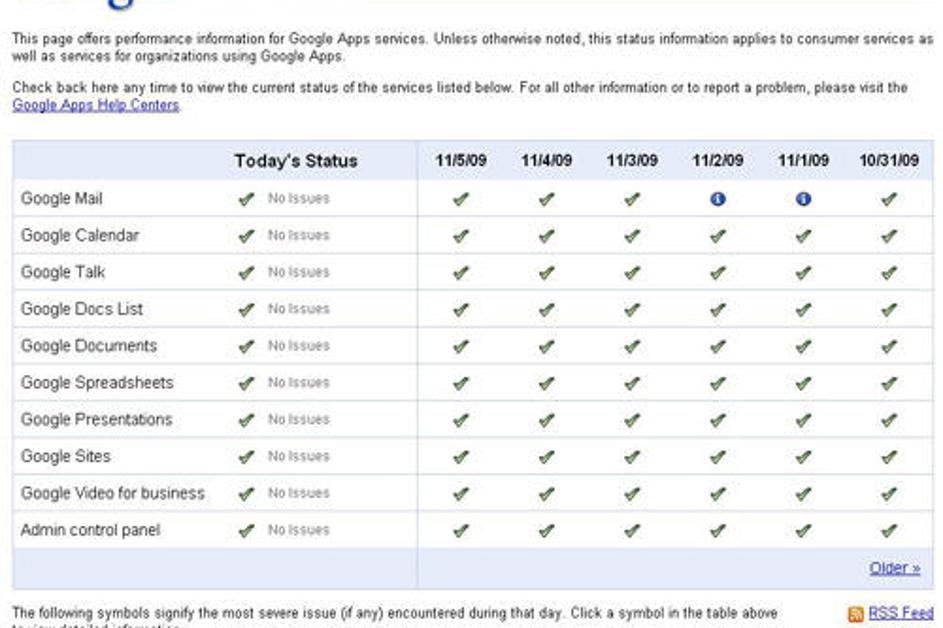Show older status dates with Older link
943x628 pixels.
[x=894, y=568]
